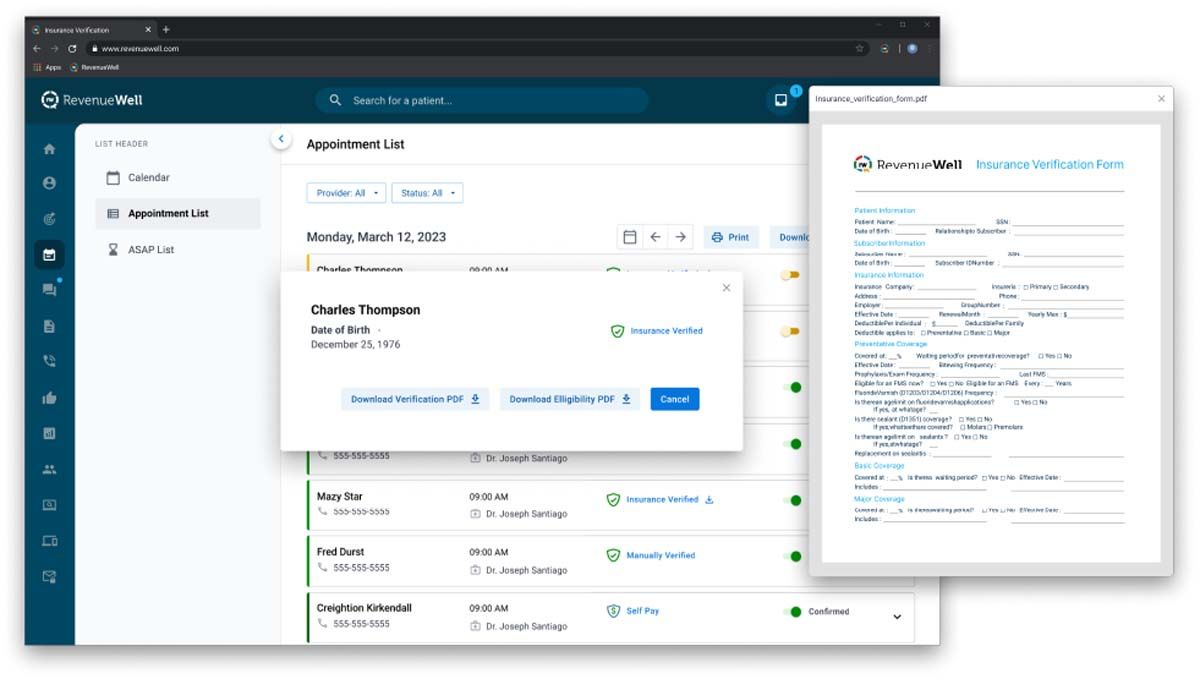Open the RevenueWell bookmark
This screenshot has height=679, width=1200.
94,67
